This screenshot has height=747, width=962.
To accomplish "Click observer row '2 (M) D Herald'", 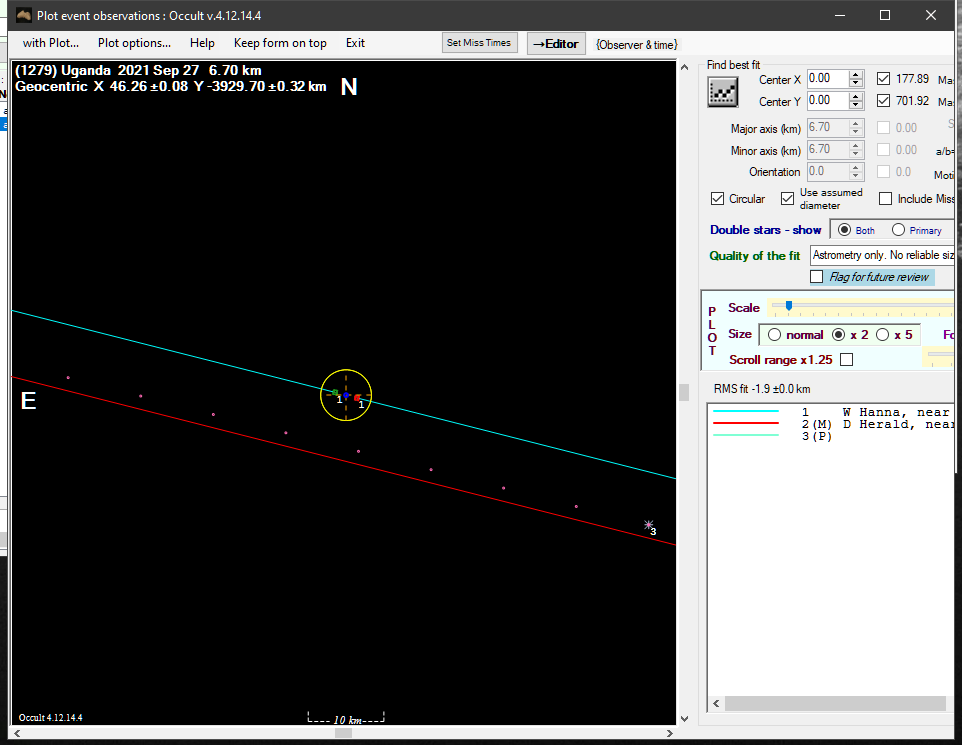I will point(831,424).
